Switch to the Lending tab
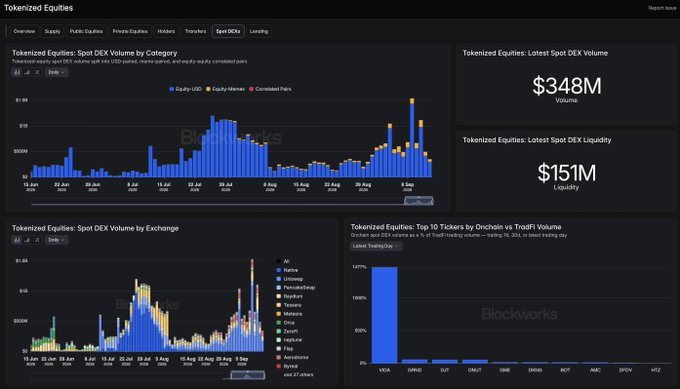 259,31
